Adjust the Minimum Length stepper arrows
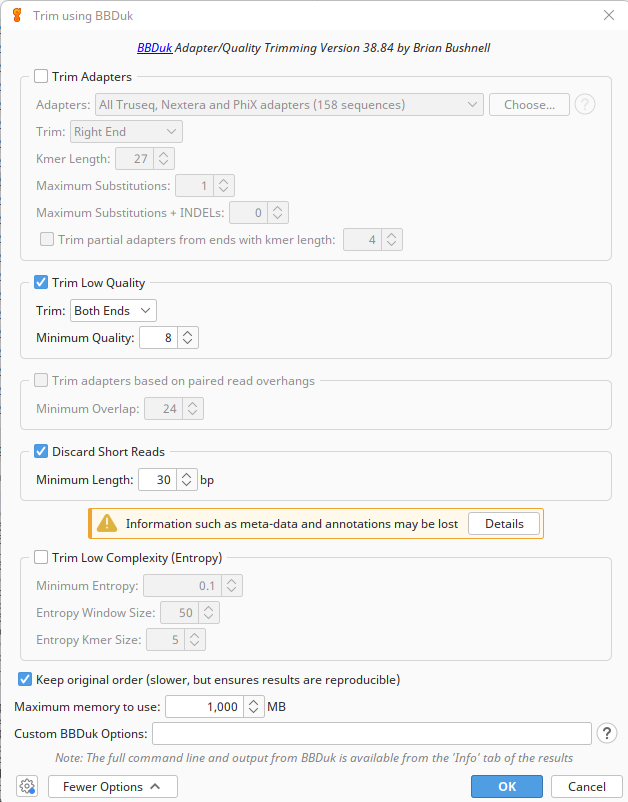Image resolution: width=628 pixels, height=802 pixels. 186,480
